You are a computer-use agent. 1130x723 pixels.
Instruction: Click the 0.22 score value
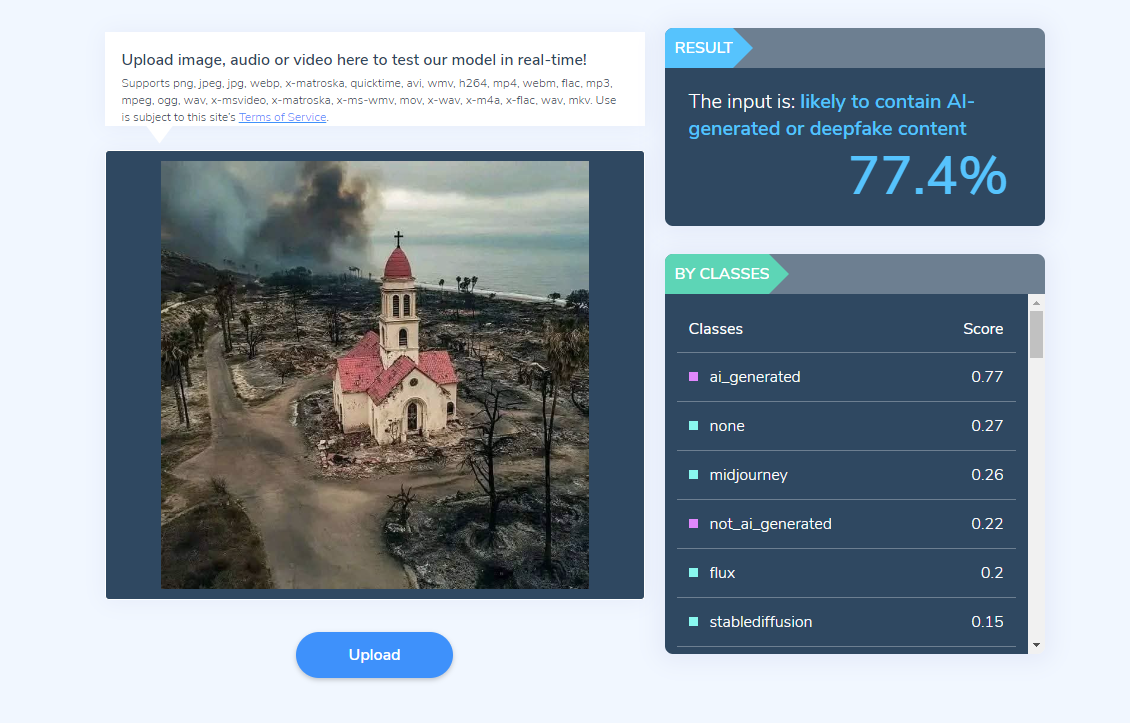pos(987,524)
